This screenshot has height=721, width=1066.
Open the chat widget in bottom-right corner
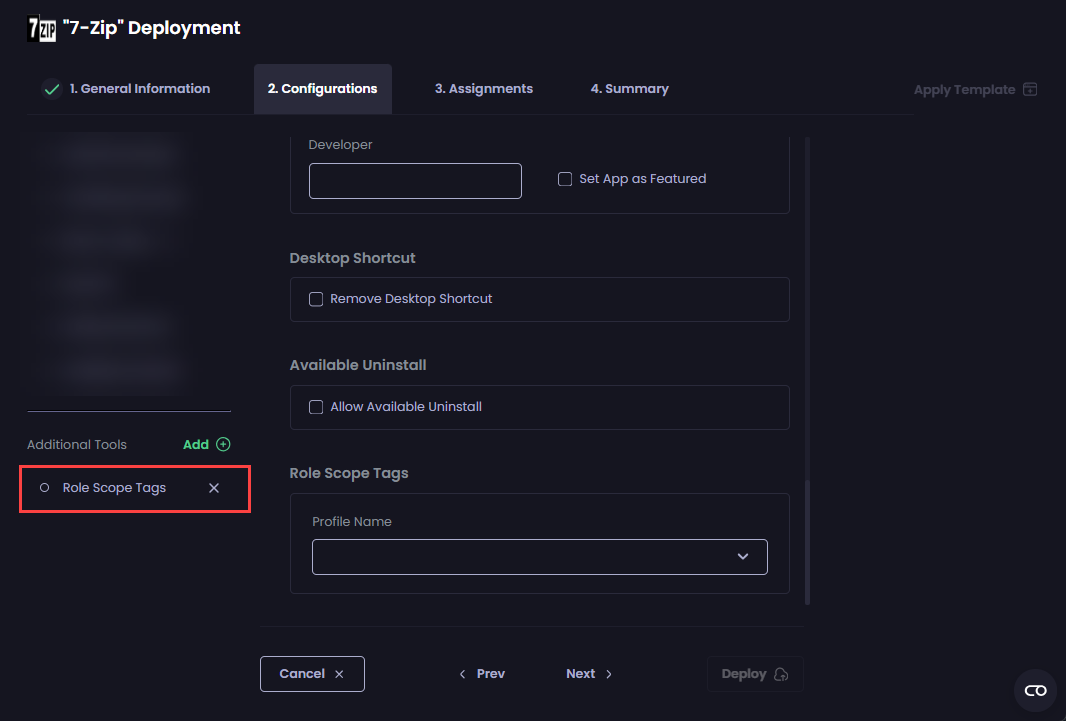click(1035, 690)
